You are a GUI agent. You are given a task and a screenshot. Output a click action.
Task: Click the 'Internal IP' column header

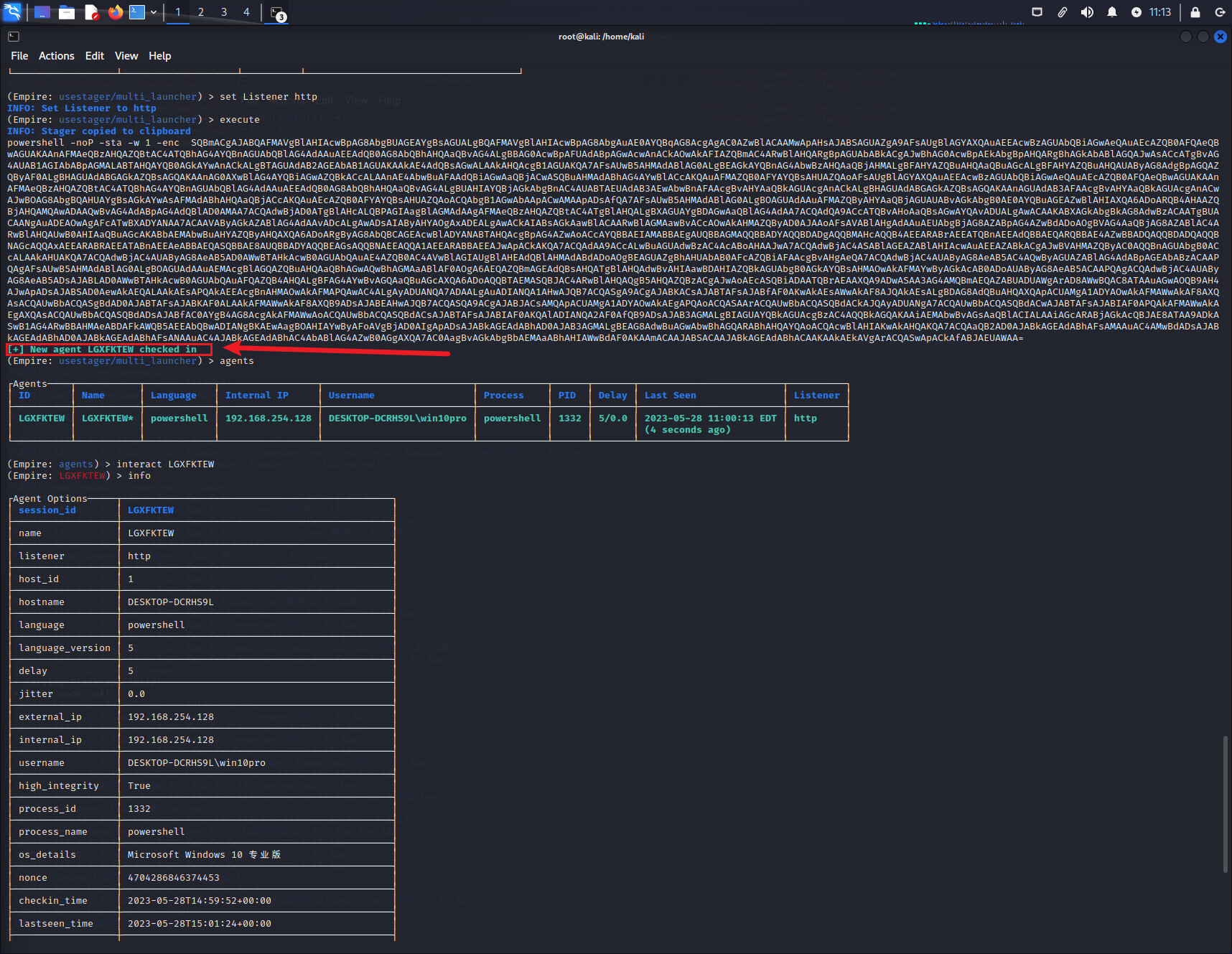coord(257,396)
